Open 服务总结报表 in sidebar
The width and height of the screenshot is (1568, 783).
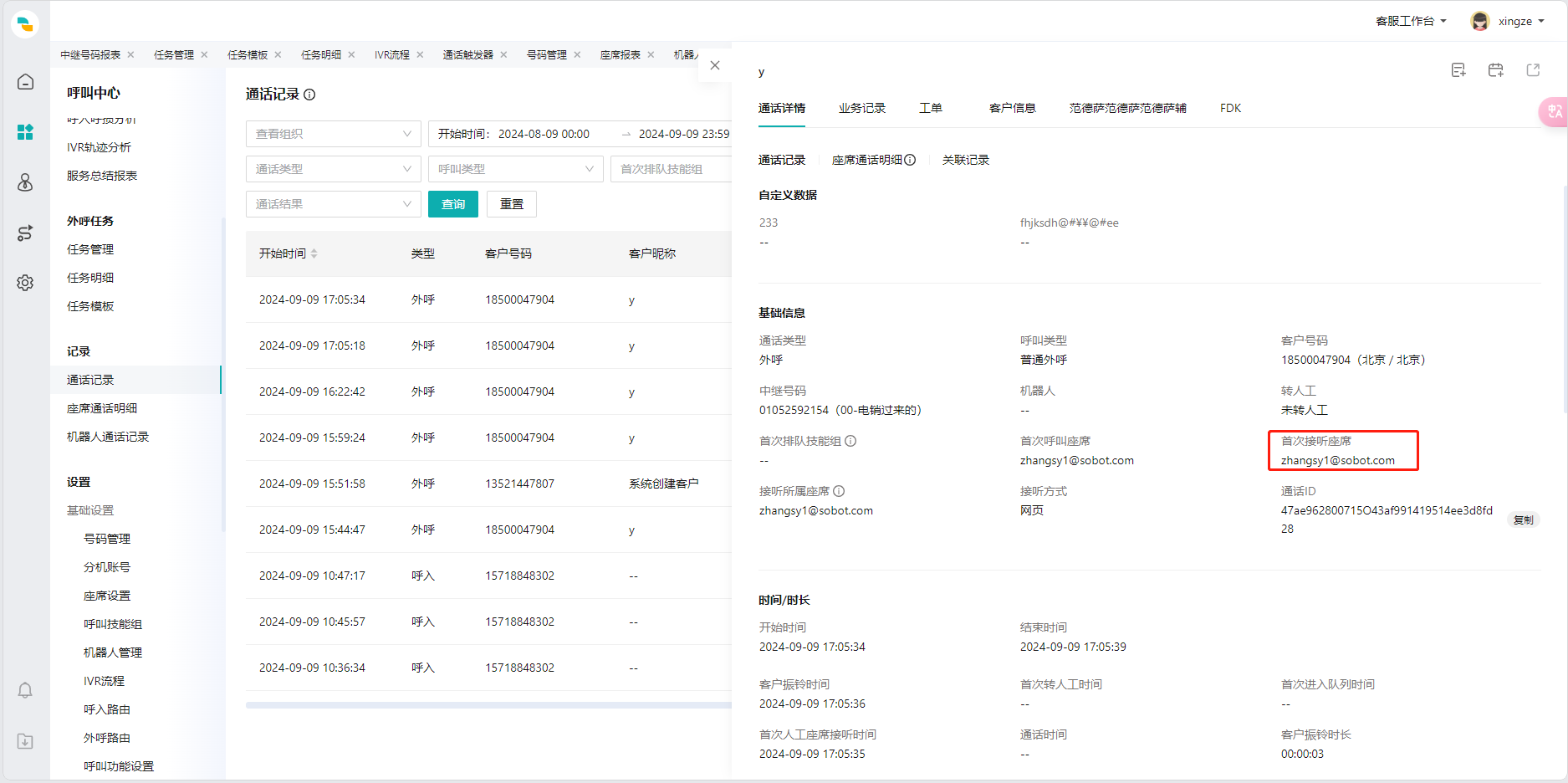(102, 176)
